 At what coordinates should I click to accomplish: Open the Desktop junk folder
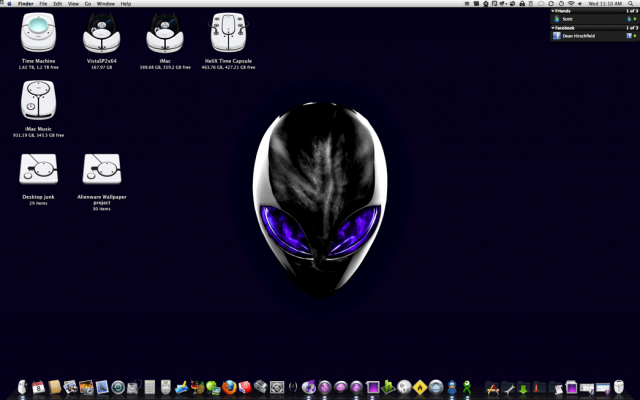pyautogui.click(x=38, y=169)
